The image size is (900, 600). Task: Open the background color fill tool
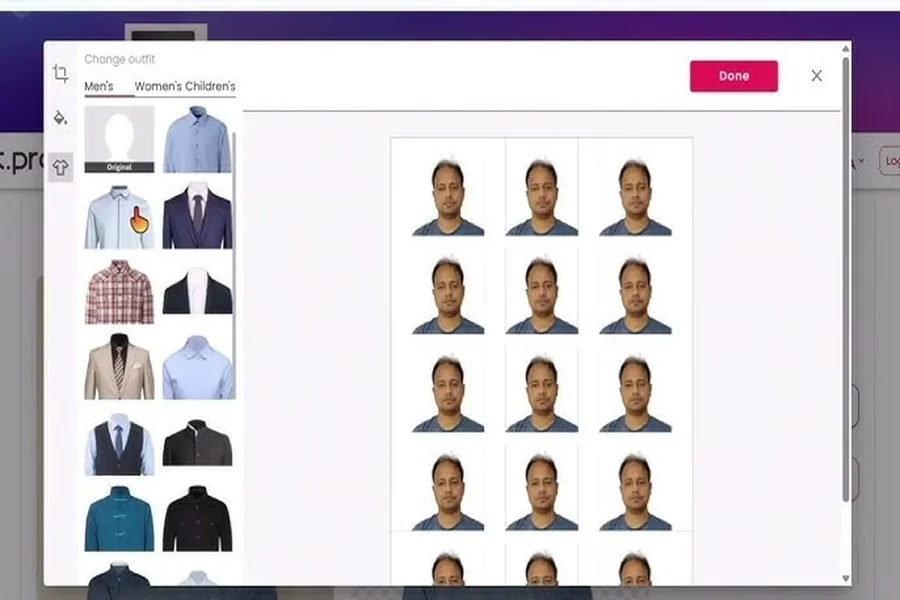click(62, 118)
